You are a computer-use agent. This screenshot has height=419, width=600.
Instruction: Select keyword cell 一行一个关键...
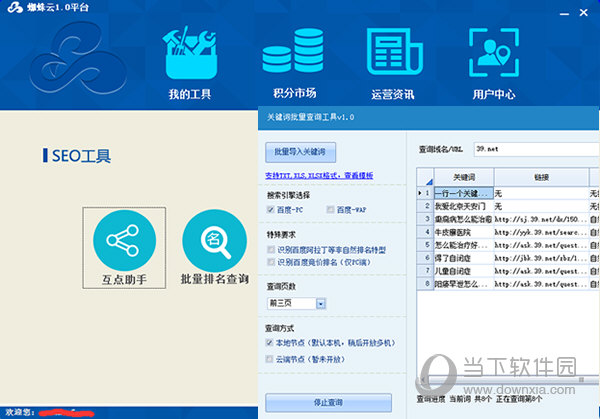[464, 193]
